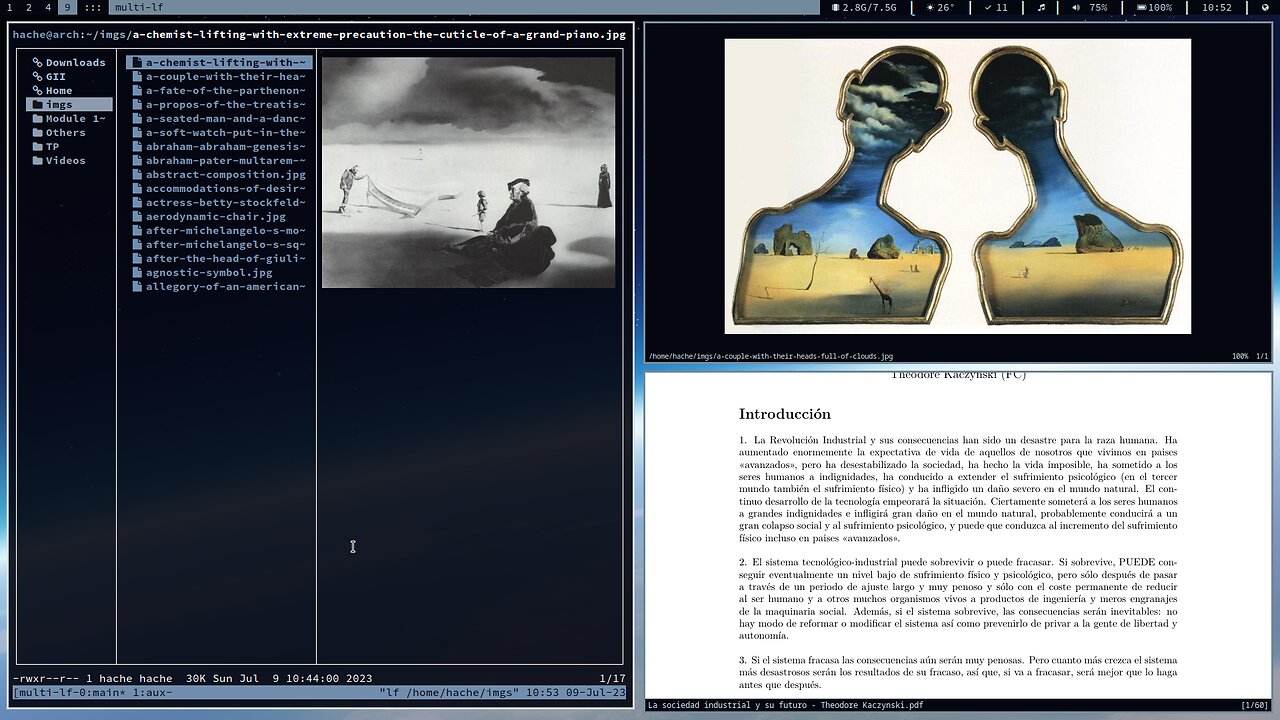Click the music note icon in top bar
The width and height of the screenshot is (1280, 720).
click(1041, 7)
